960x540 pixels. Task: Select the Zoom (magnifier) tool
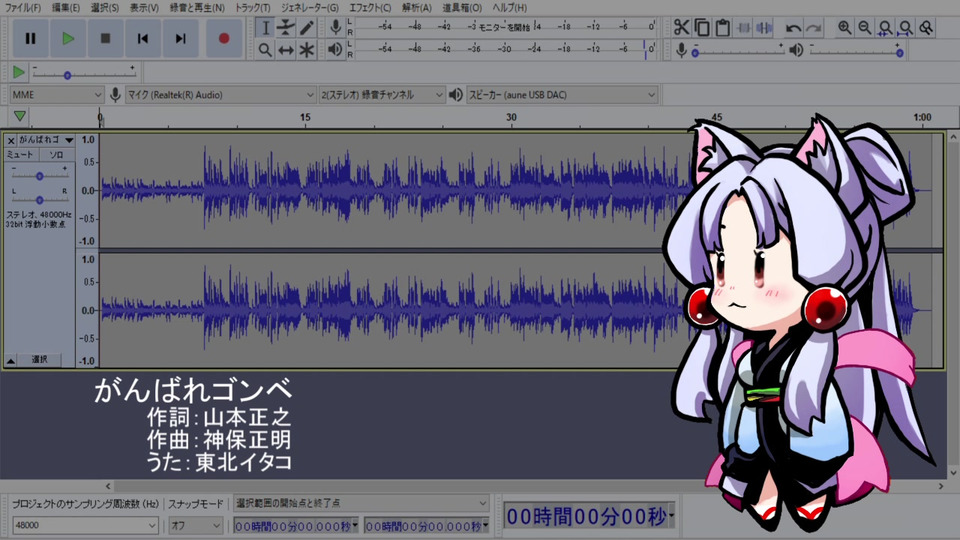(x=265, y=50)
